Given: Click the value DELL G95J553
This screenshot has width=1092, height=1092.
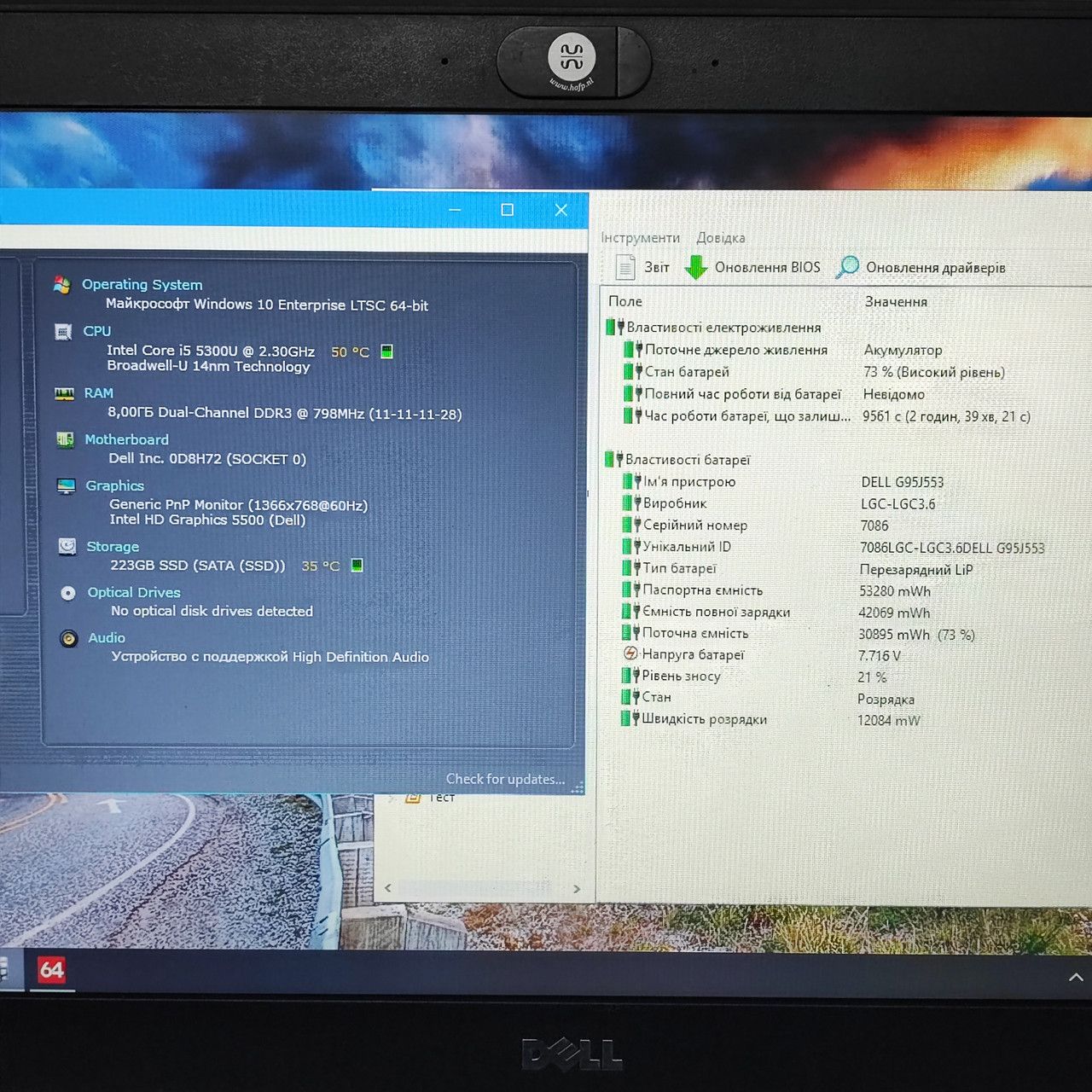Looking at the screenshot, I should pyautogui.click(x=903, y=482).
